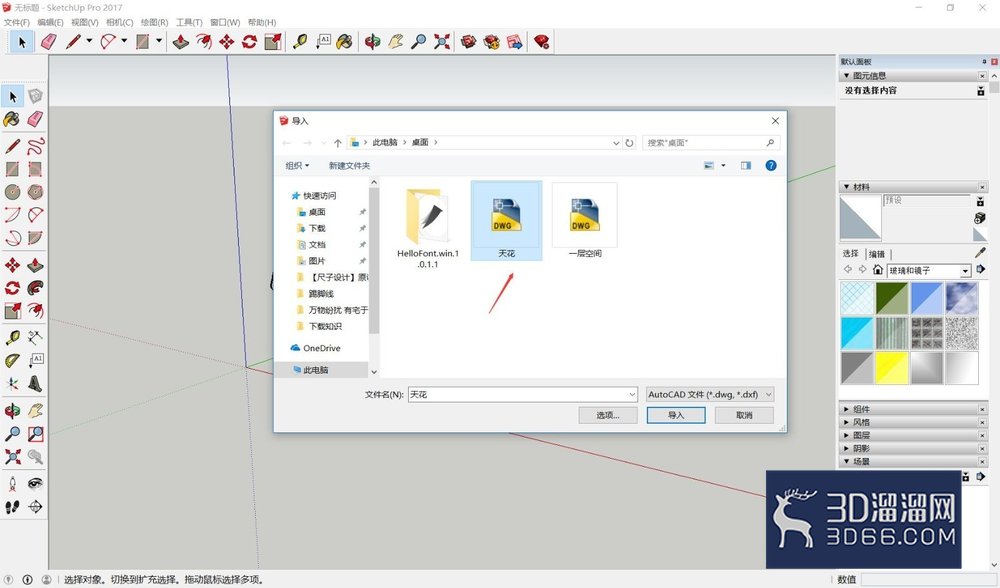
Task: Open the AutoCAD file type dropdown
Action: (710, 394)
